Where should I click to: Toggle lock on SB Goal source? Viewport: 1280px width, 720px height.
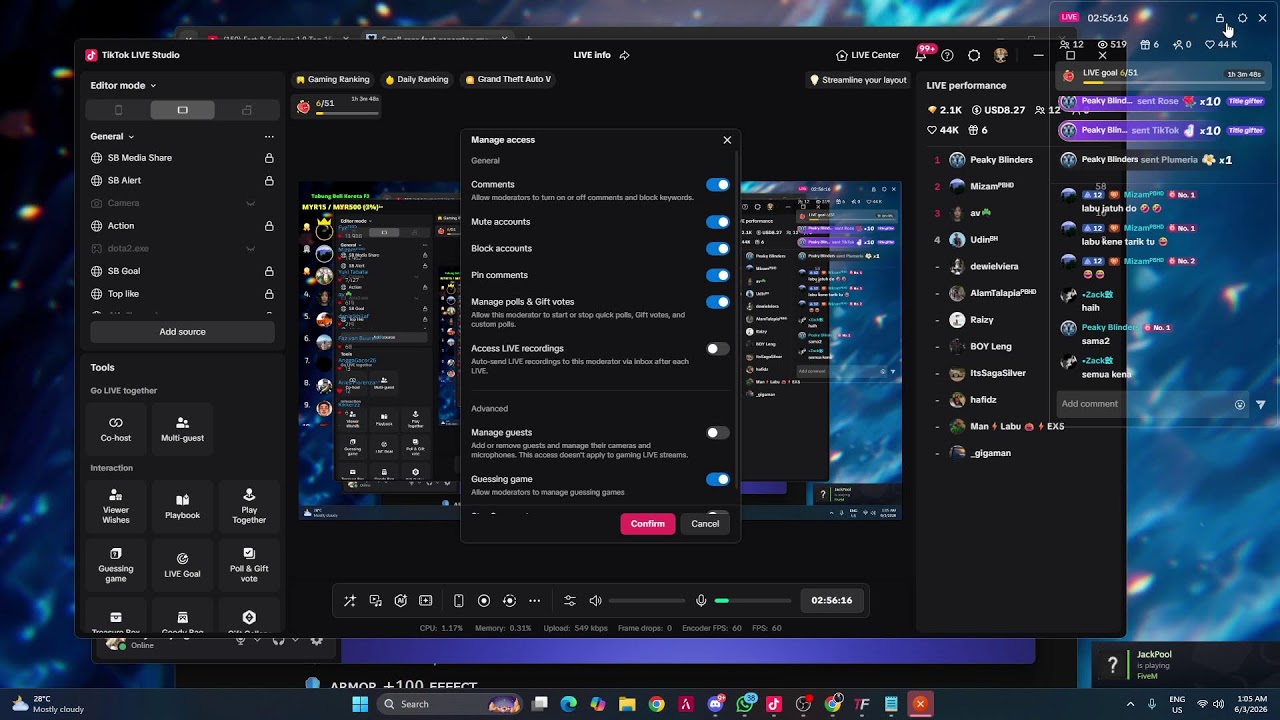269,271
